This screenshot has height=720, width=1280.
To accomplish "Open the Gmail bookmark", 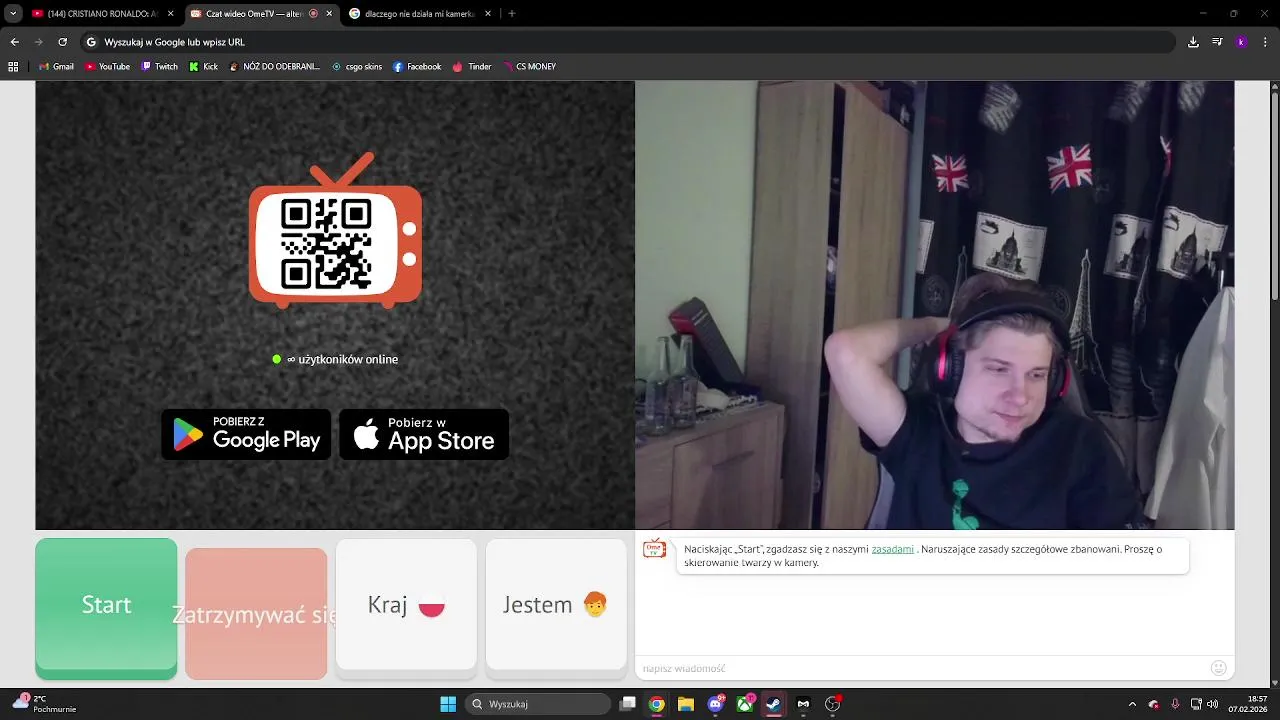I will click(57, 67).
